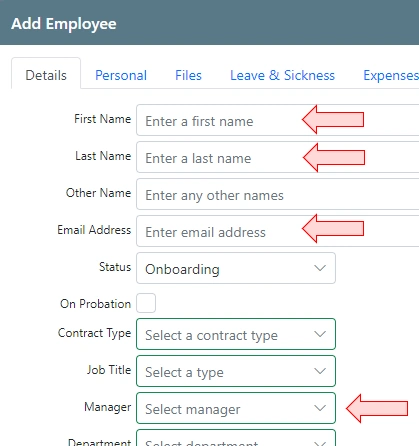Open the Personal tab
The image size is (419, 446).
click(121, 75)
